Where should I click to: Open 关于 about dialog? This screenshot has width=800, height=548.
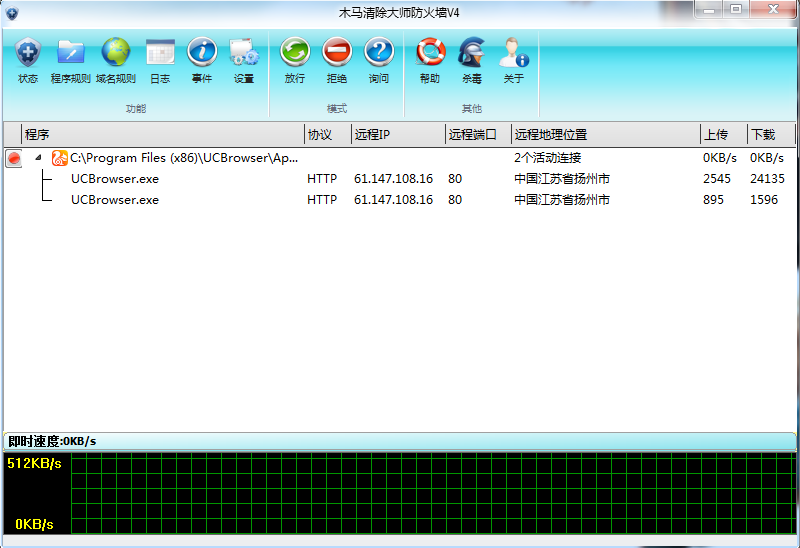(514, 60)
